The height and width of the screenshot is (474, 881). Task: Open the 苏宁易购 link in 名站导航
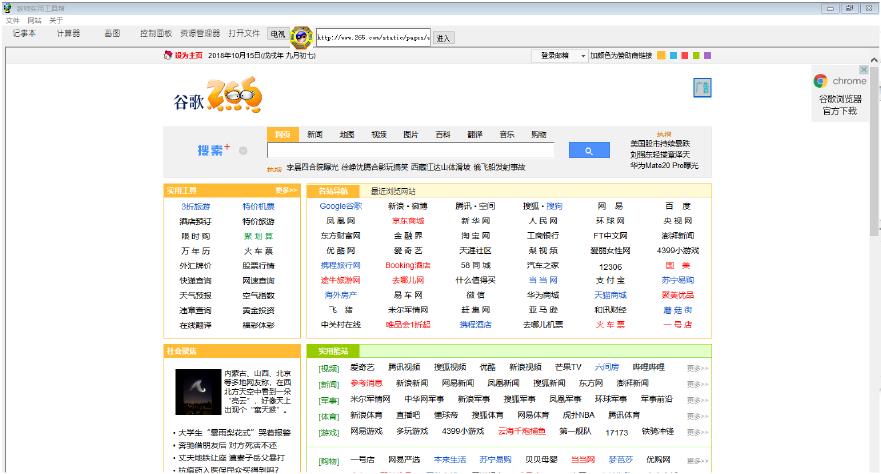pos(678,280)
